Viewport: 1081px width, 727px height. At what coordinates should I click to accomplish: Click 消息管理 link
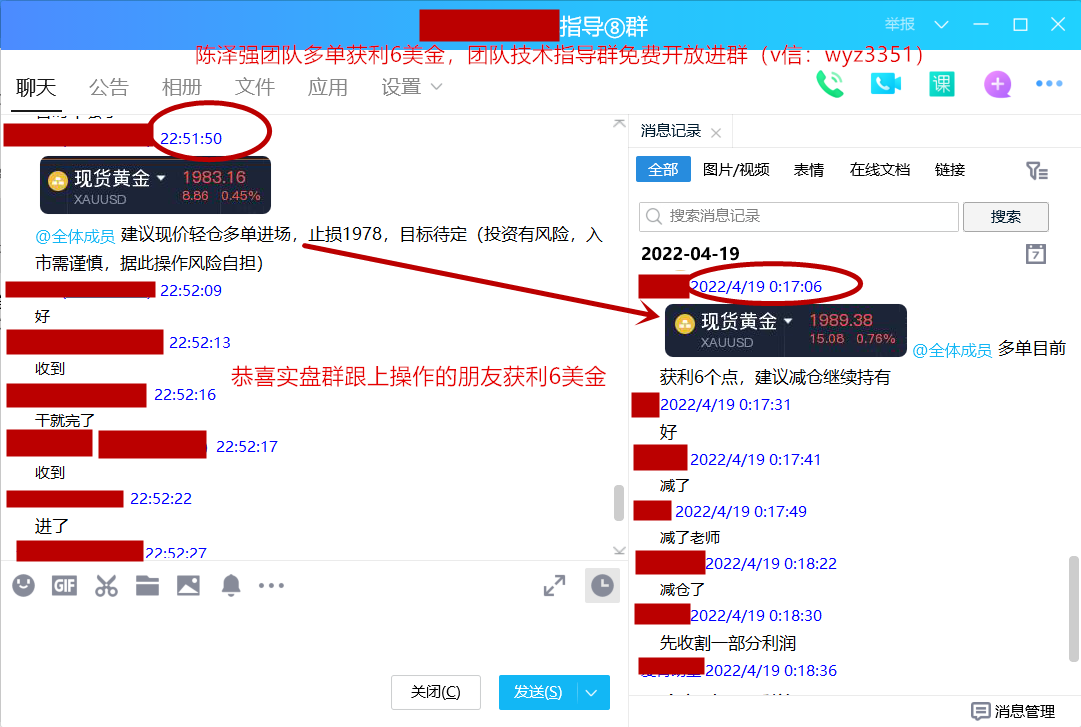tap(1024, 711)
